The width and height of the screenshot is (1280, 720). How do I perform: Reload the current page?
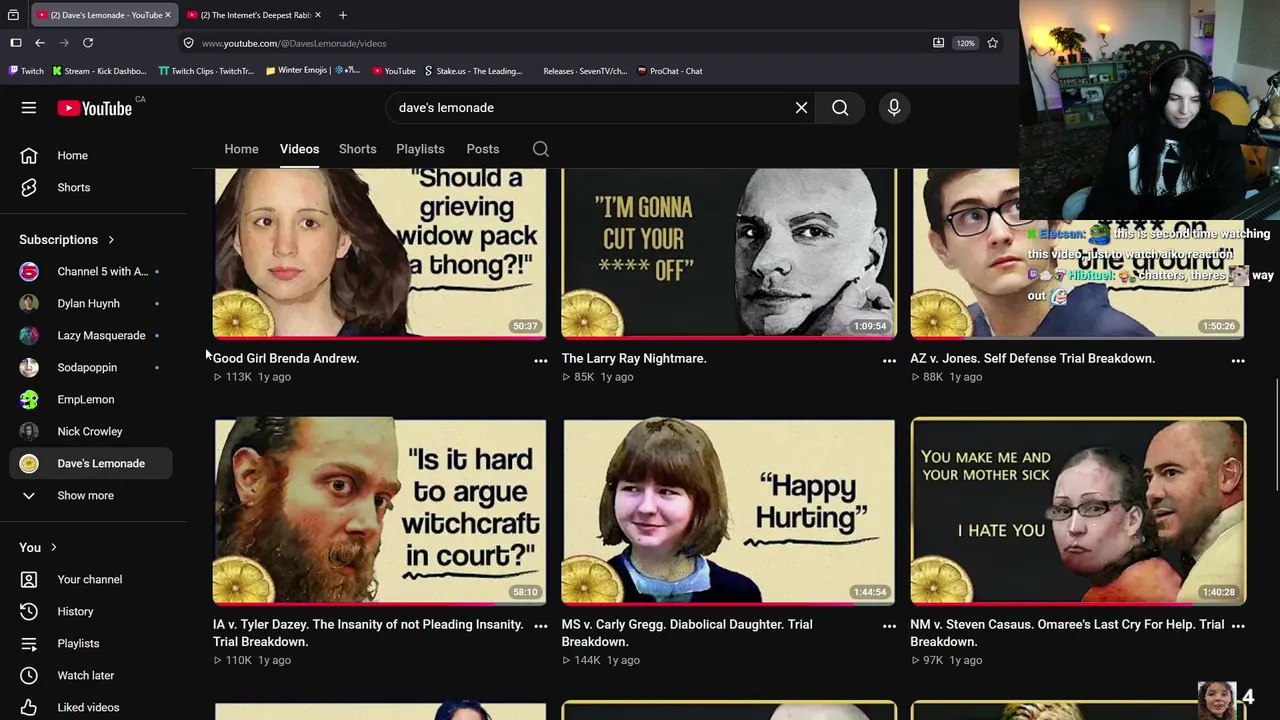pyautogui.click(x=88, y=43)
